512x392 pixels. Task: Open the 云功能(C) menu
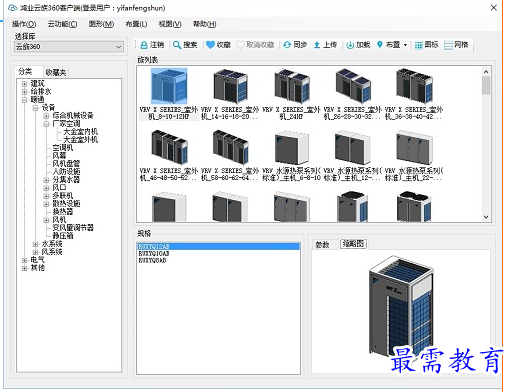(x=62, y=24)
